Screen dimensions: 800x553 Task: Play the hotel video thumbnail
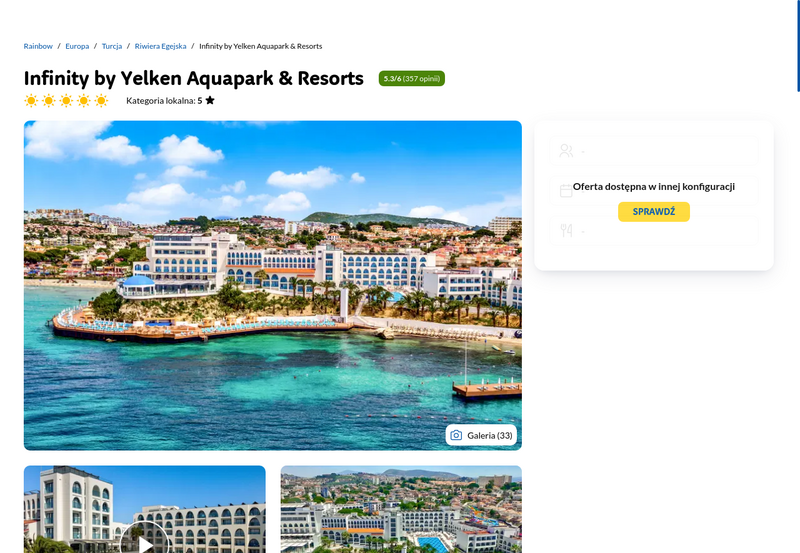tap(144, 542)
